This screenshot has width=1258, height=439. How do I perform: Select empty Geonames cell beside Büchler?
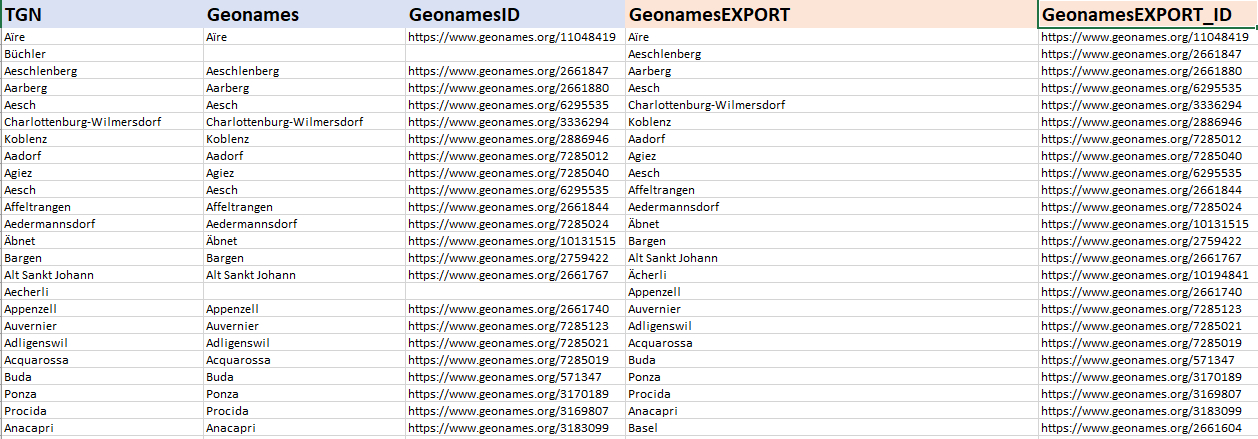pyautogui.click(x=303, y=54)
